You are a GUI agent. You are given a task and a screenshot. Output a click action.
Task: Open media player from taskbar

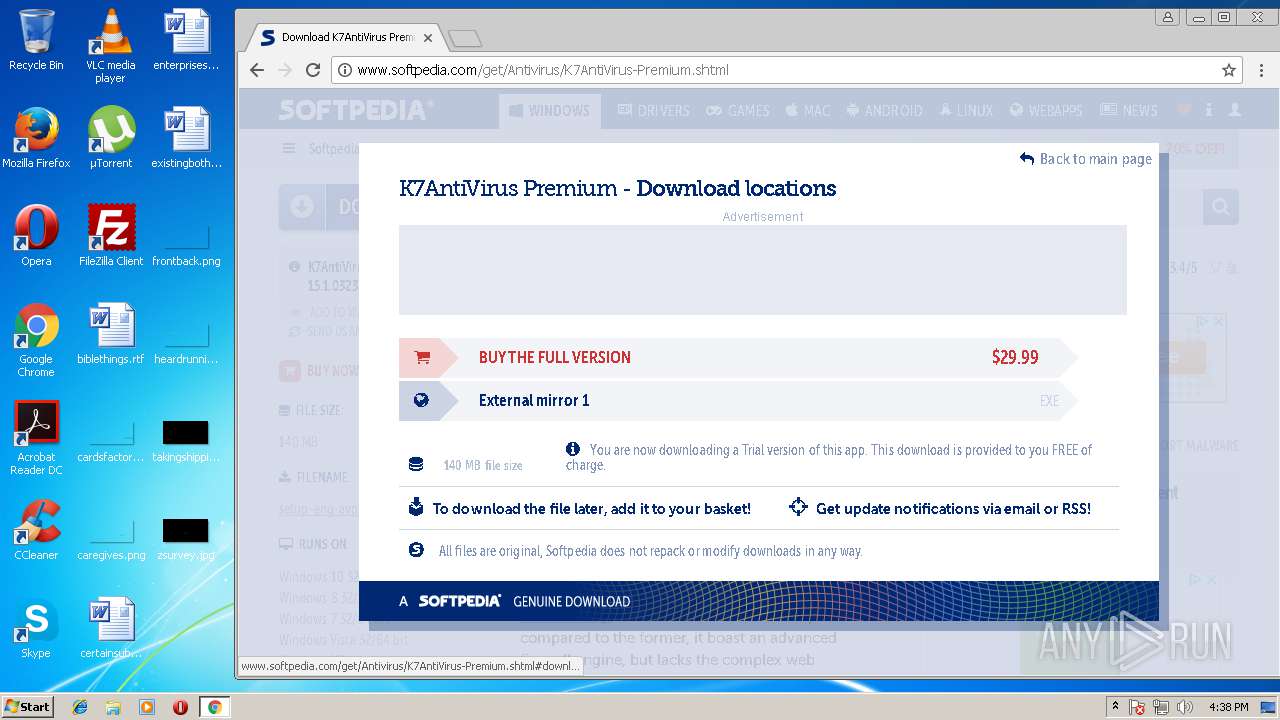(x=147, y=707)
